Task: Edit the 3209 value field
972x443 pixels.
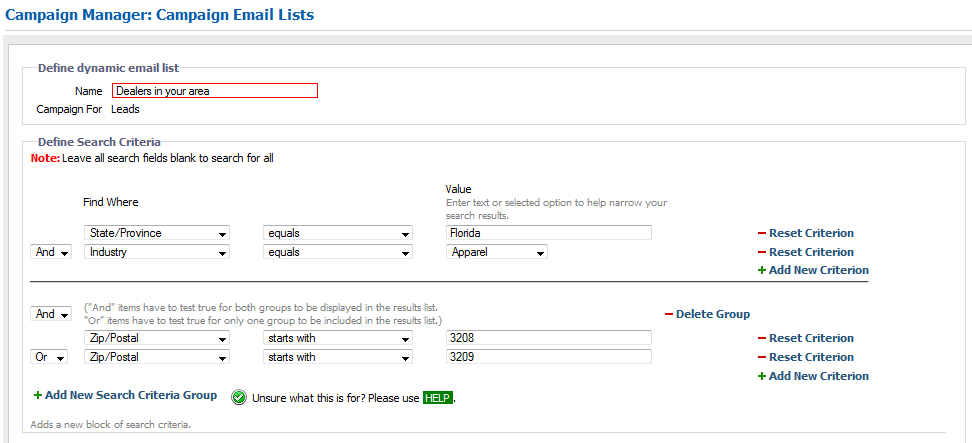Action: point(548,357)
